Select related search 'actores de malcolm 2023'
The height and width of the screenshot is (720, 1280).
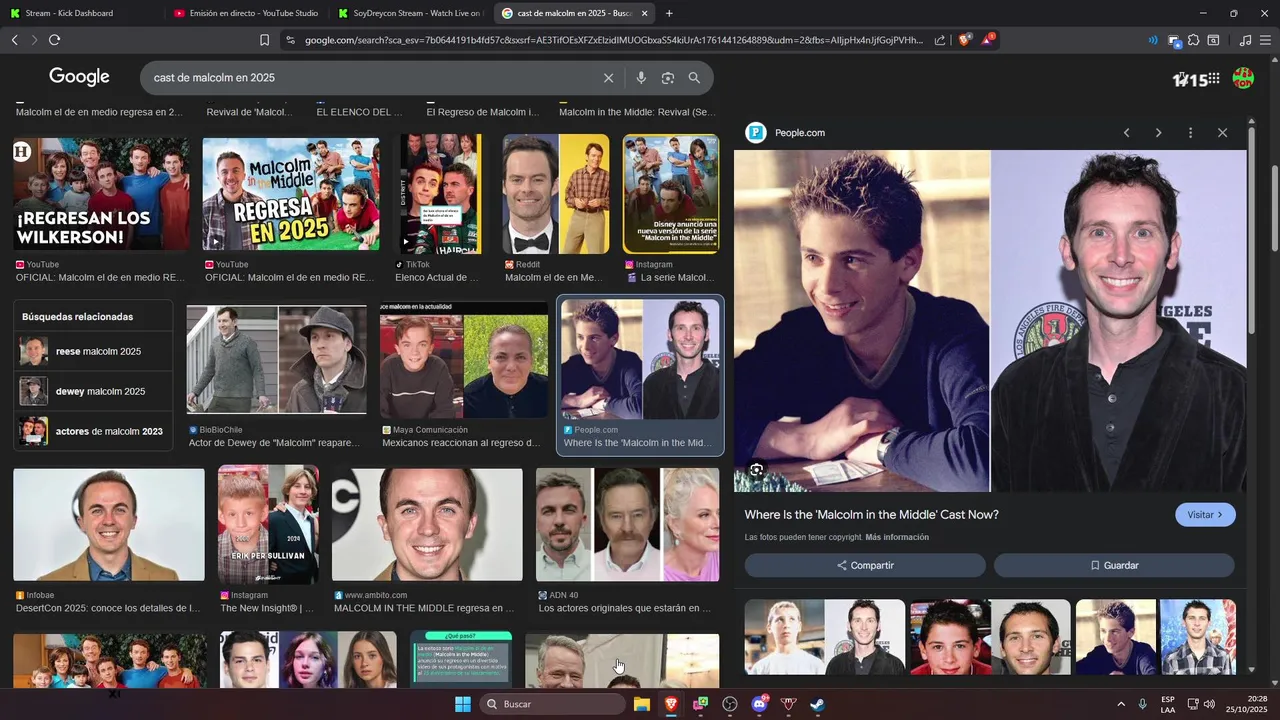[x=93, y=431]
